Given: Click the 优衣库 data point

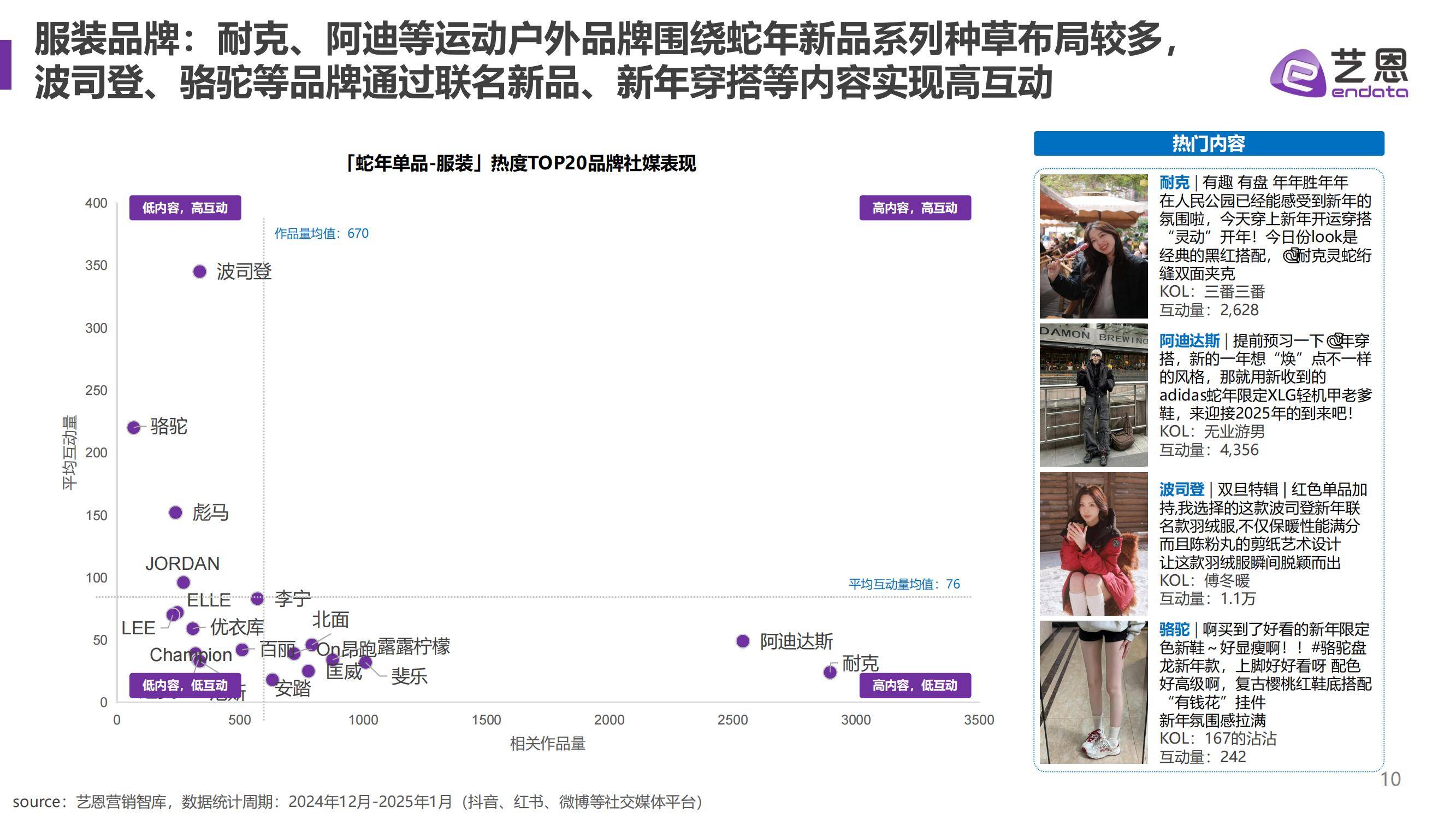Looking at the screenshot, I should pyautogui.click(x=193, y=628).
